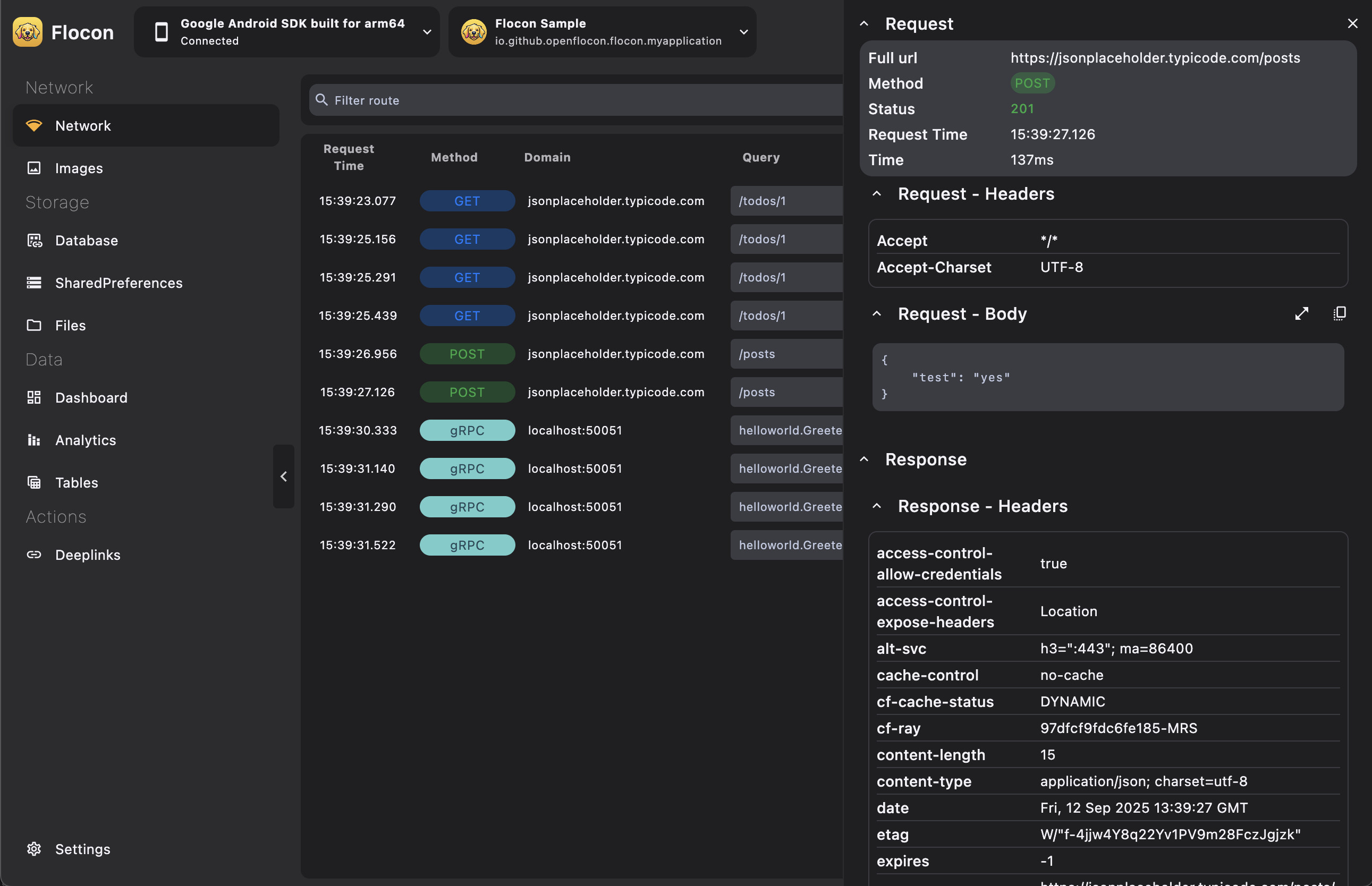The height and width of the screenshot is (886, 1372).
Task: Click the date header value
Action: tap(1144, 808)
